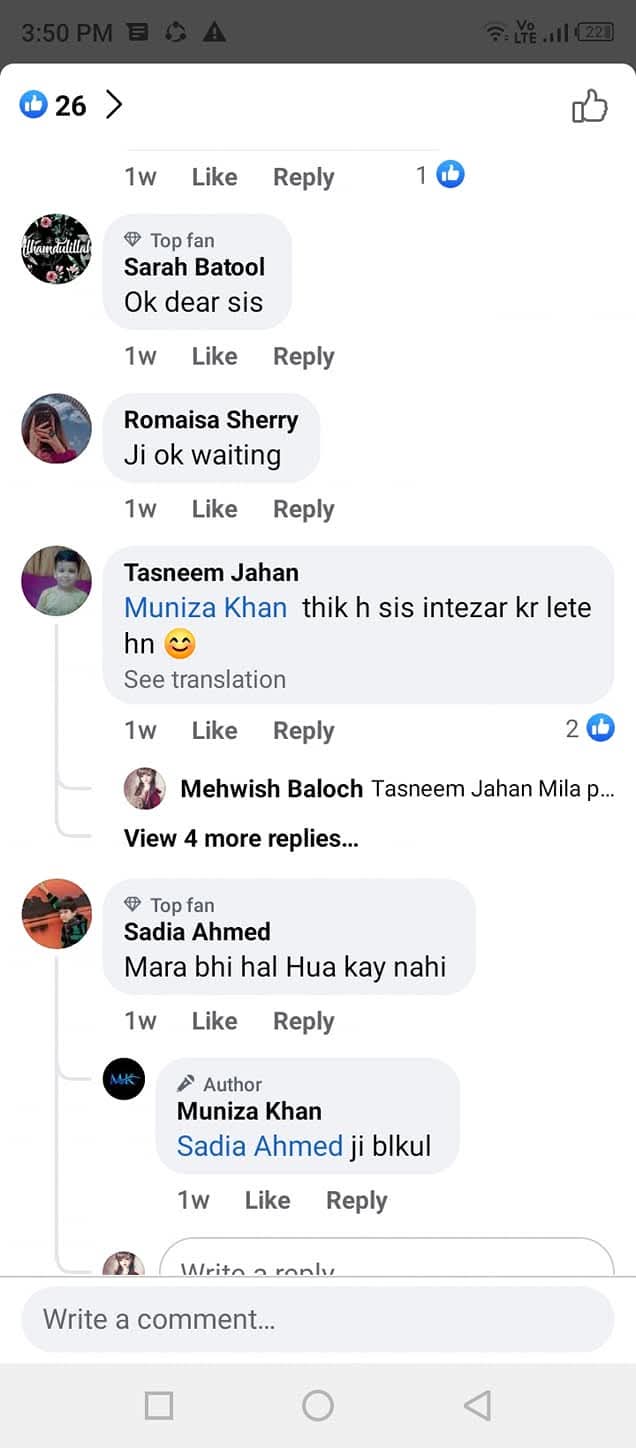Open Muniza Khan's MK author avatar
The image size is (636, 1448).
(x=124, y=1079)
